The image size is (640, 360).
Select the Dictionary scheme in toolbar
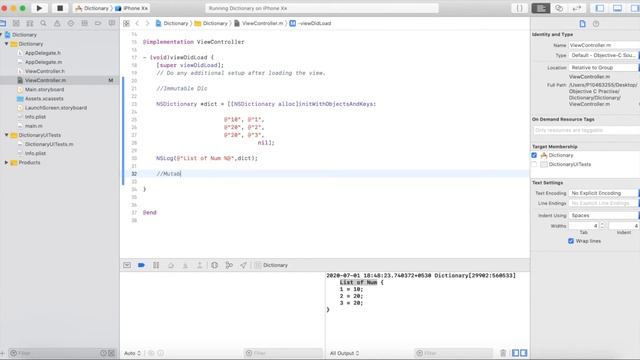pyautogui.click(x=93, y=8)
